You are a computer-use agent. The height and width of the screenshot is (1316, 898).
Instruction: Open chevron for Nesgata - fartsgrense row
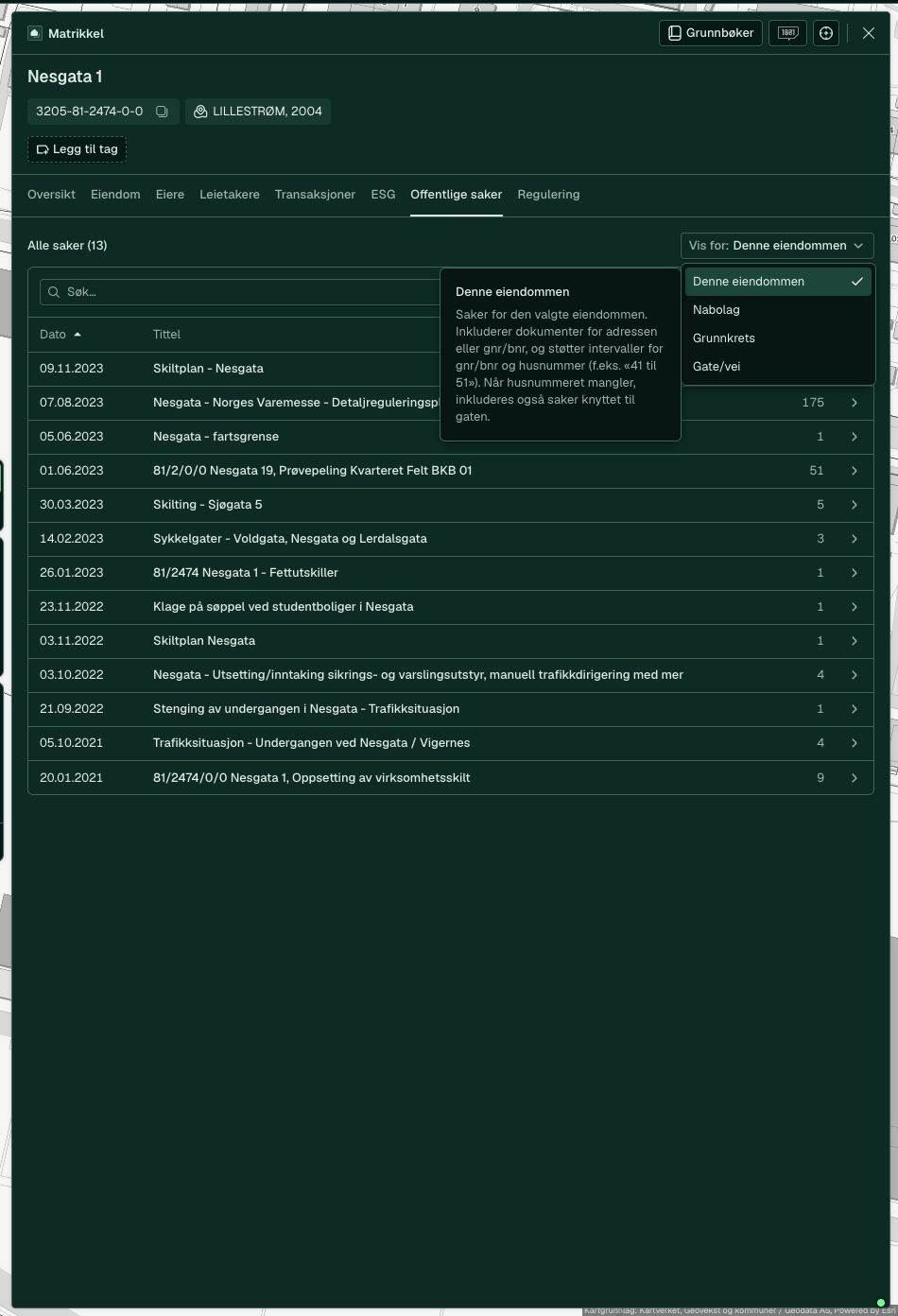pyautogui.click(x=855, y=437)
